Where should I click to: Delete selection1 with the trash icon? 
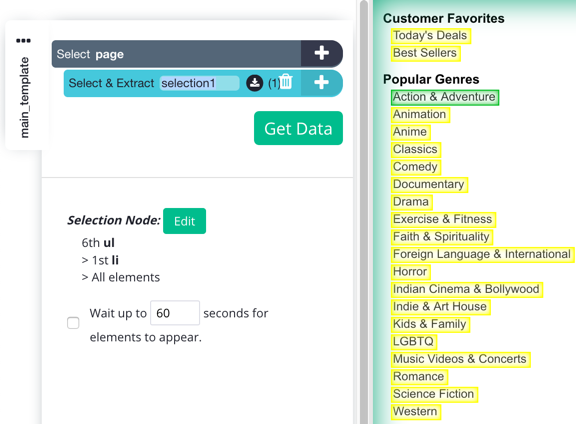[x=286, y=82]
